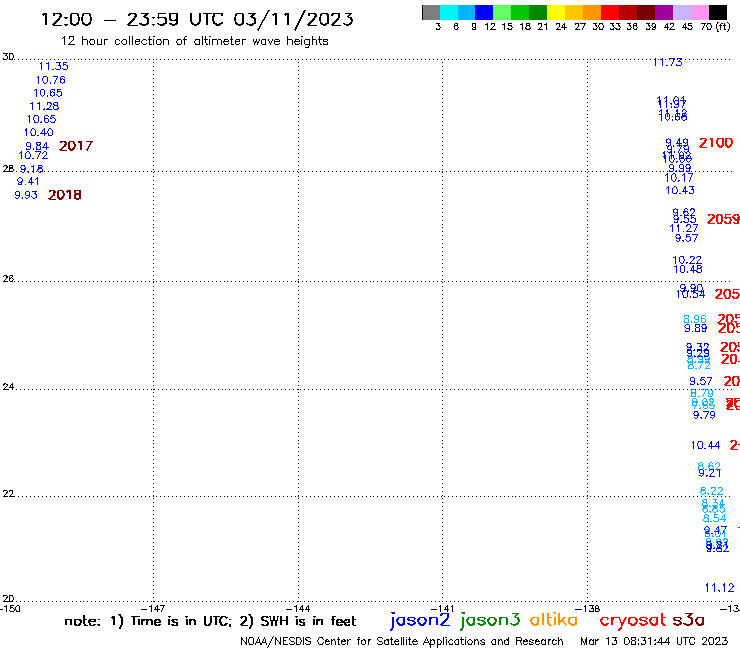
Task: Click the '12 hour collection of altimeter wave heights' subtitle
Action: click(194, 41)
